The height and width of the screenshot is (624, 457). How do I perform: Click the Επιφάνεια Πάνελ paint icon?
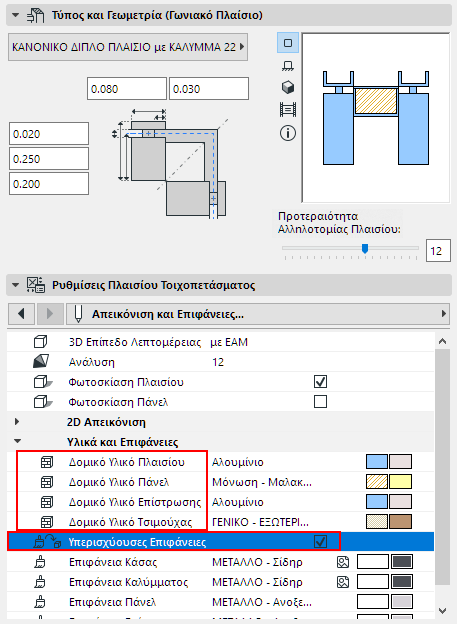40,602
